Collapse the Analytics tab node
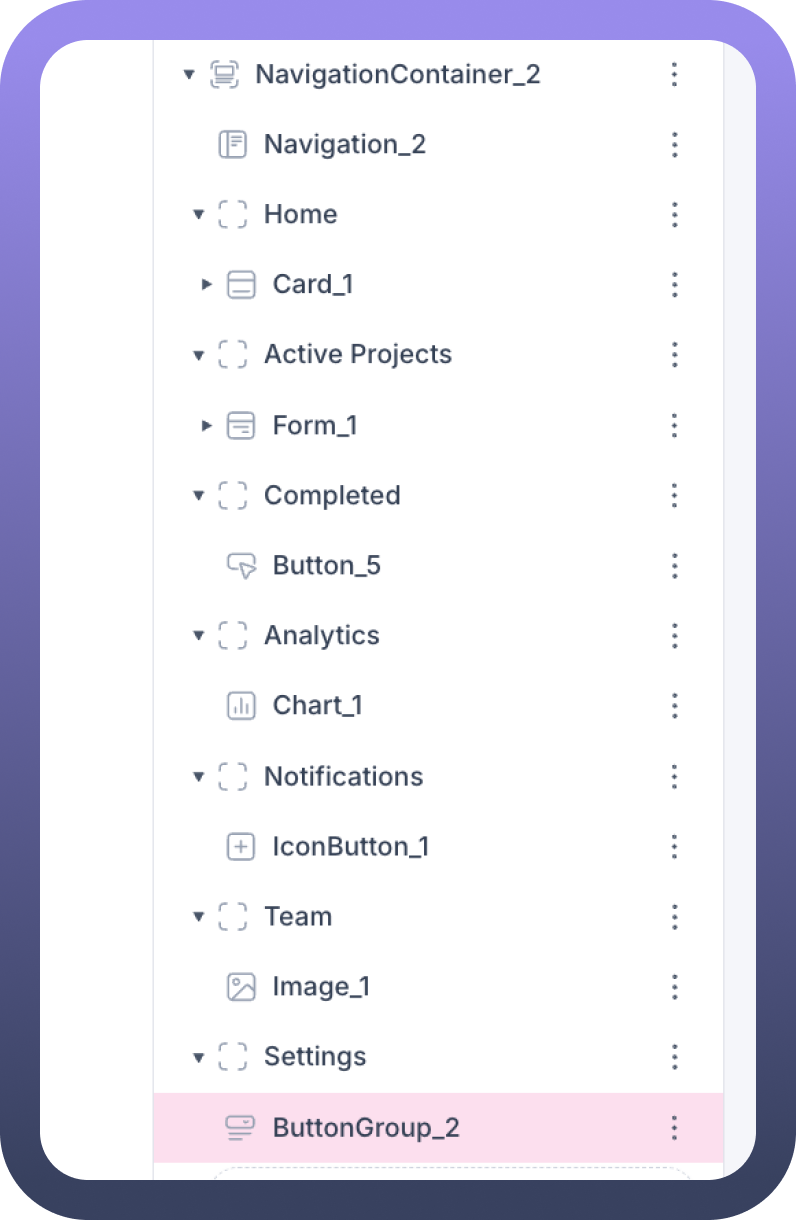 198,636
